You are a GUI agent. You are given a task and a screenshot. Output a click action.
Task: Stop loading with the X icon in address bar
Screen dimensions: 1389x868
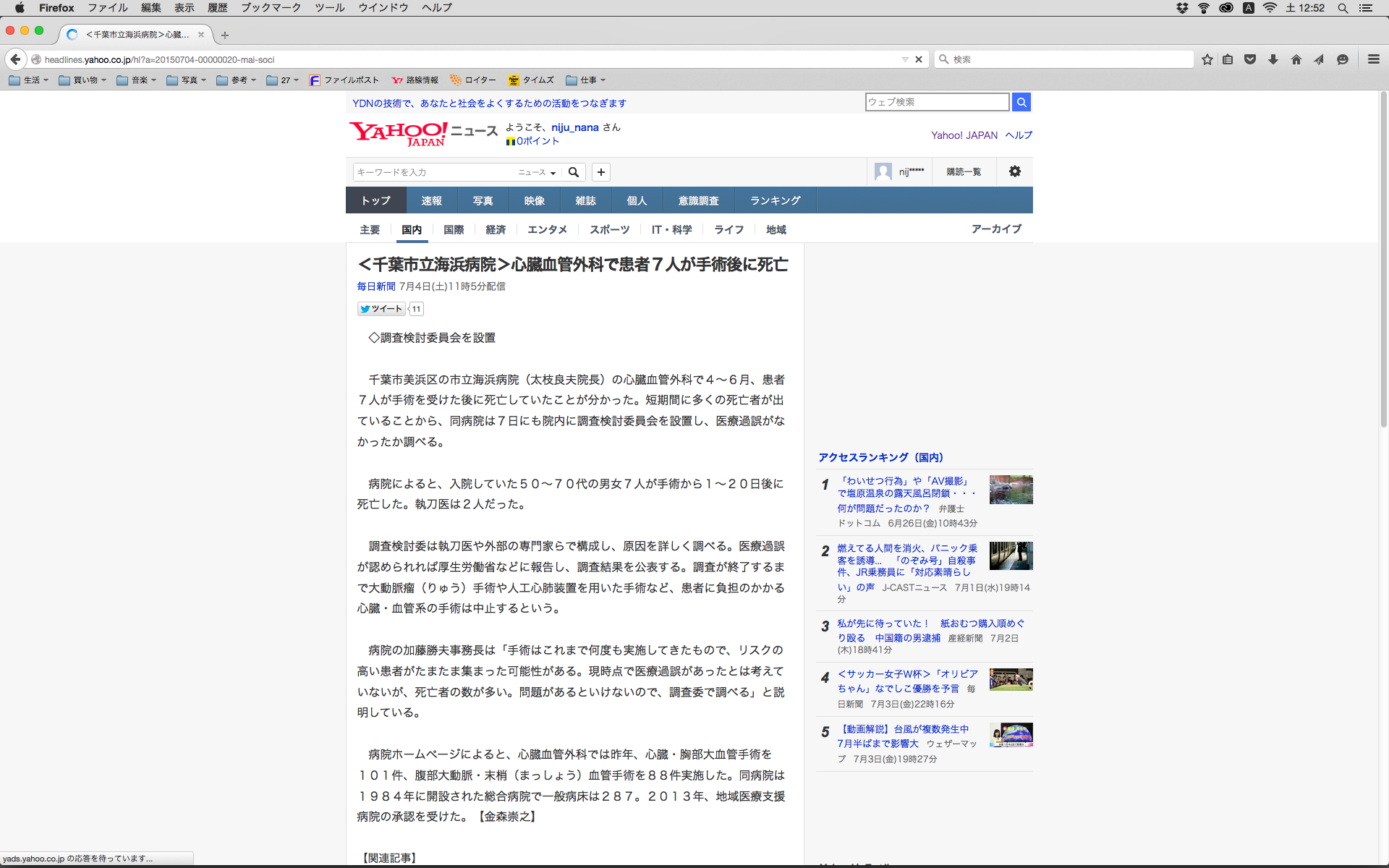(x=919, y=59)
